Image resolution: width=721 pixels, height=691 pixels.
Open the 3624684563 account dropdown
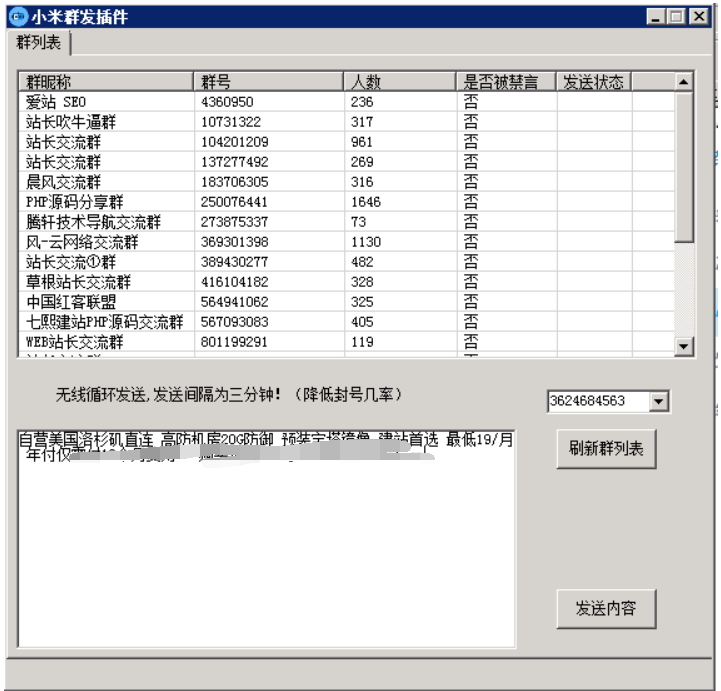click(x=658, y=401)
